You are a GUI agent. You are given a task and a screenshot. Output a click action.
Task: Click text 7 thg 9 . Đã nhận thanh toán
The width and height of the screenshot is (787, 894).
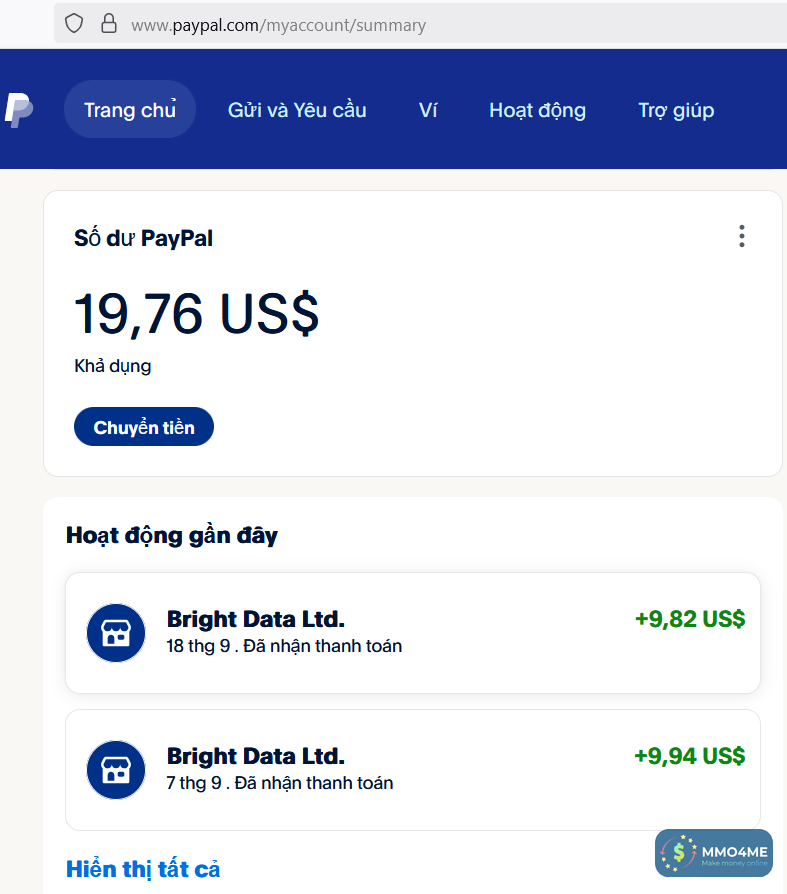pyautogui.click(x=279, y=783)
